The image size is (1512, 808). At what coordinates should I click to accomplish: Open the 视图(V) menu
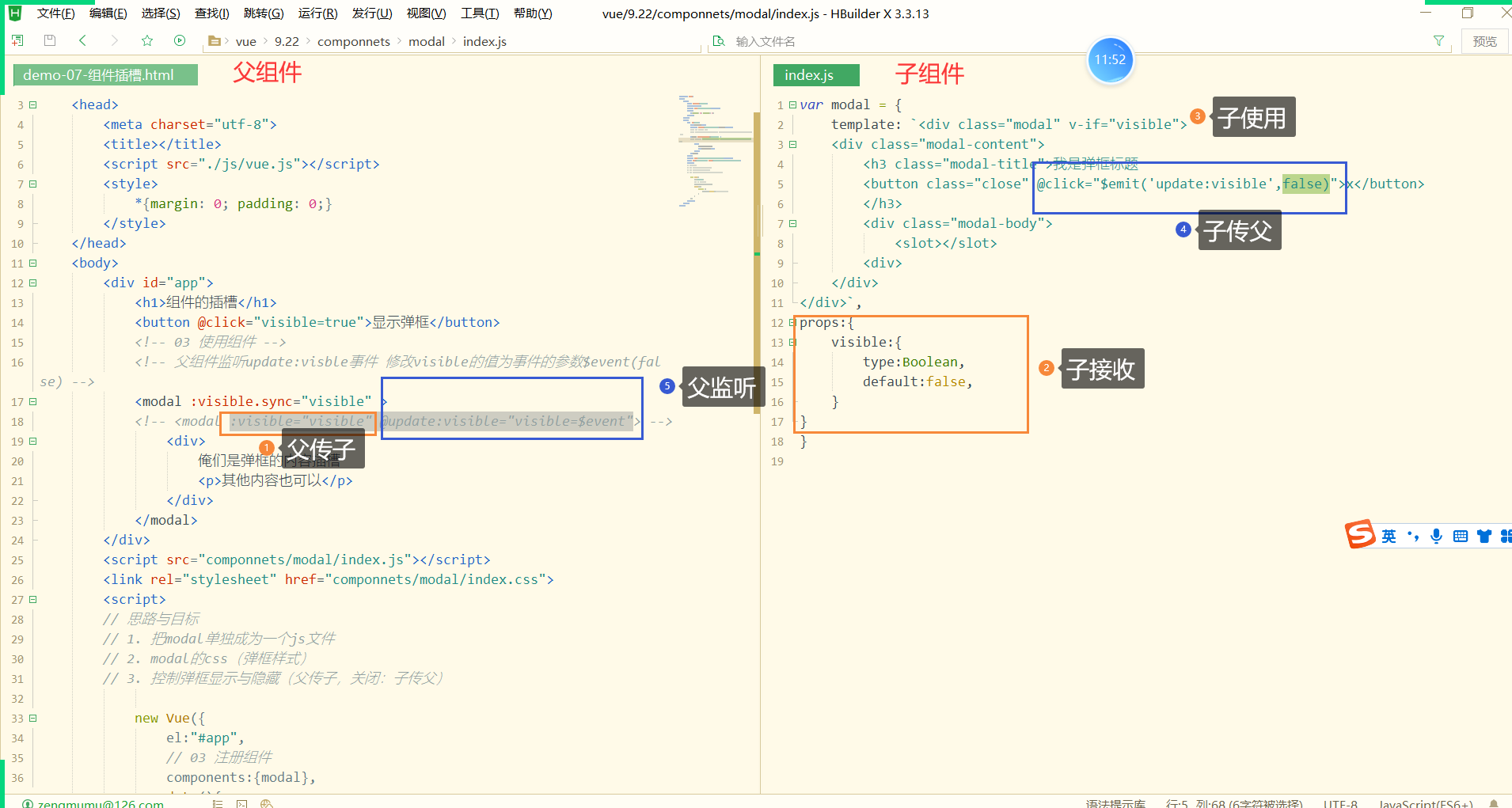coord(426,13)
